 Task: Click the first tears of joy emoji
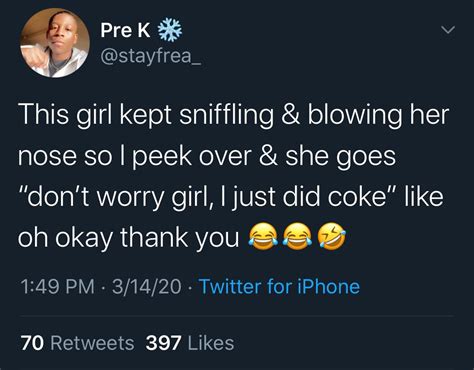(263, 237)
